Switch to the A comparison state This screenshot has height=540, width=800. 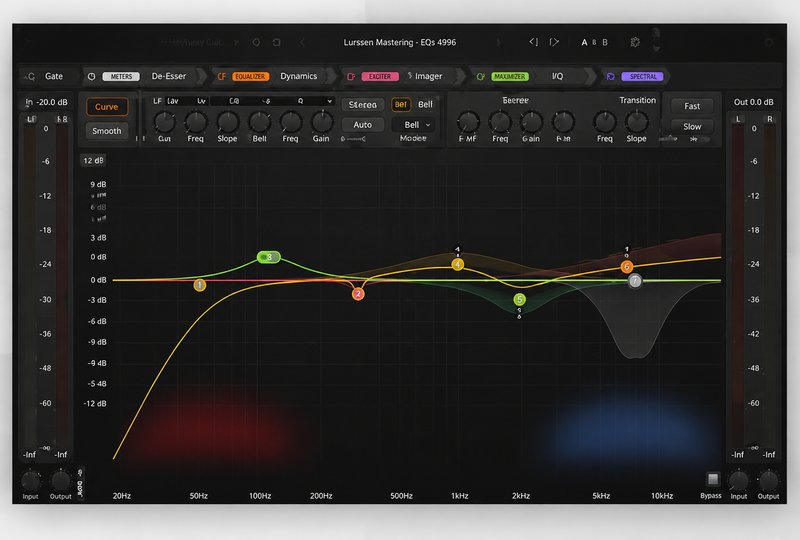click(584, 42)
